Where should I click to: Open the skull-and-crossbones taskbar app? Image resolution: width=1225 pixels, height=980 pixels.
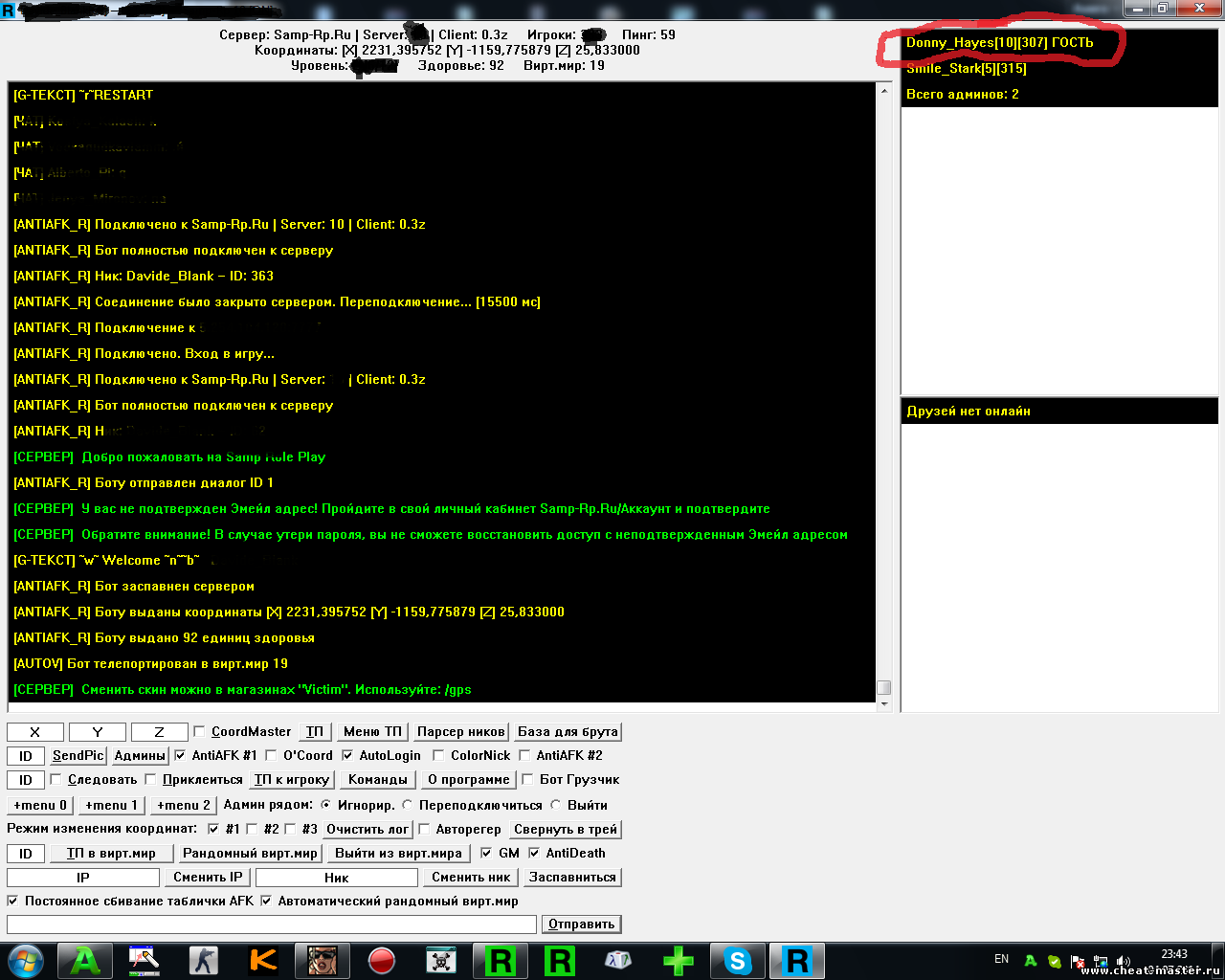440,960
